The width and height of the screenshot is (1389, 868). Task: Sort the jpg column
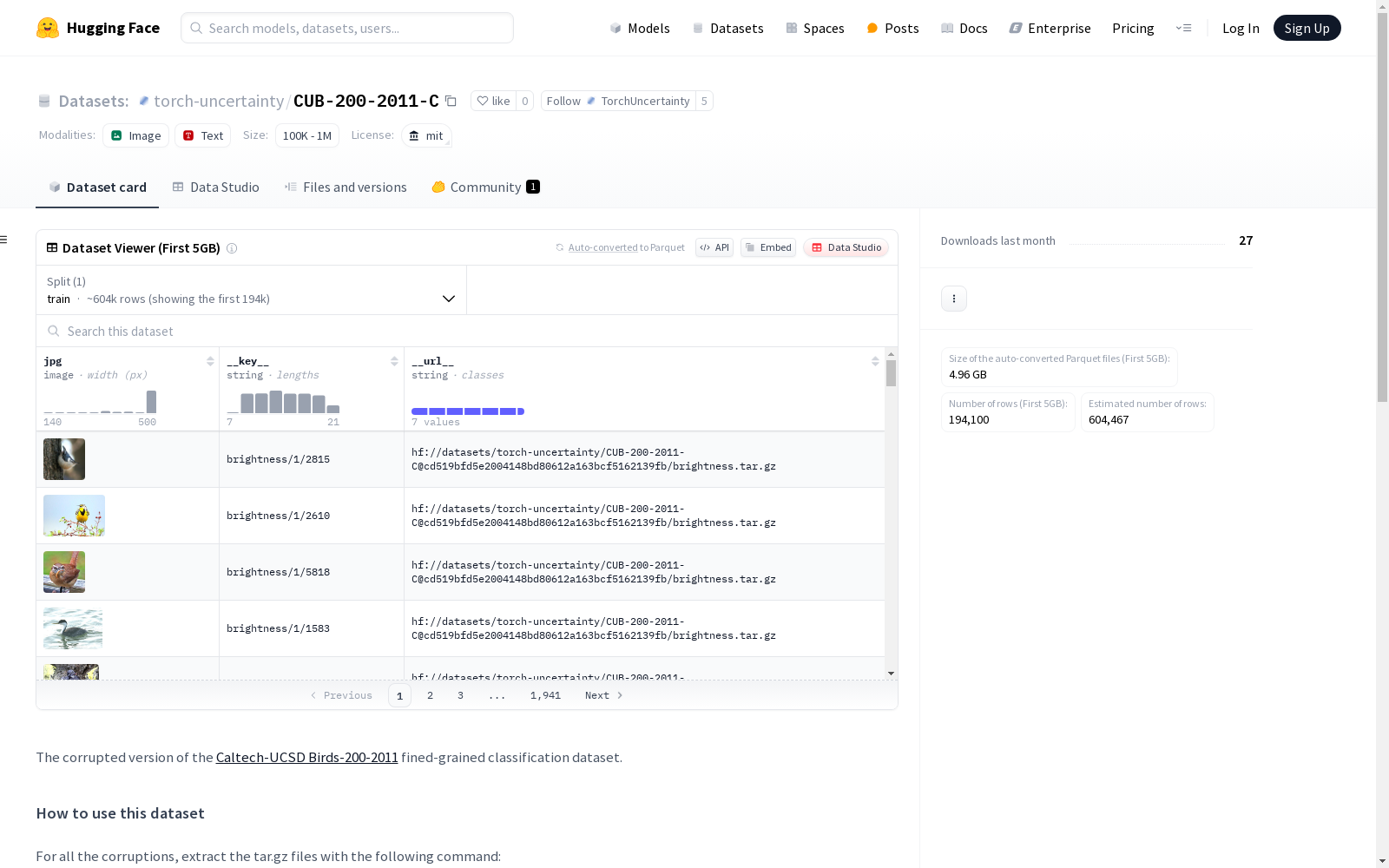tap(210, 361)
